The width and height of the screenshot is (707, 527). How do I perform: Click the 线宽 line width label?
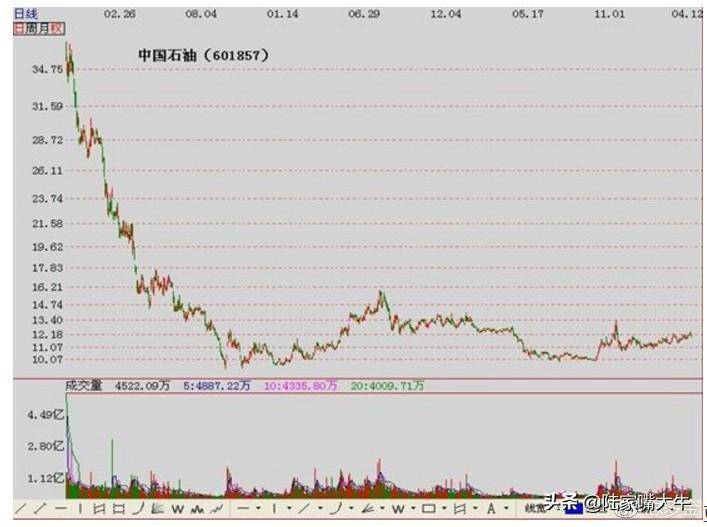pos(535,508)
